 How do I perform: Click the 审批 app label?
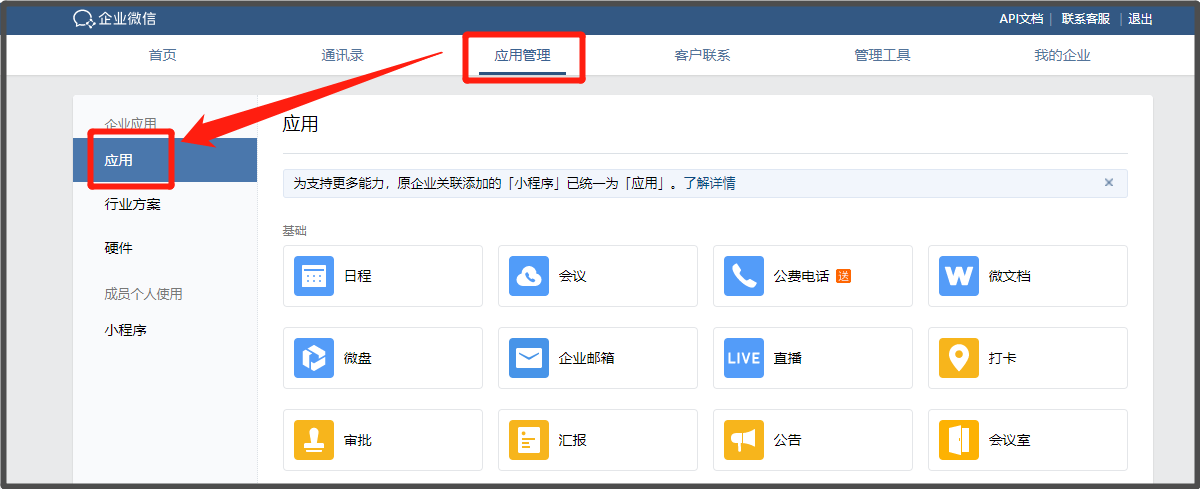[358, 440]
